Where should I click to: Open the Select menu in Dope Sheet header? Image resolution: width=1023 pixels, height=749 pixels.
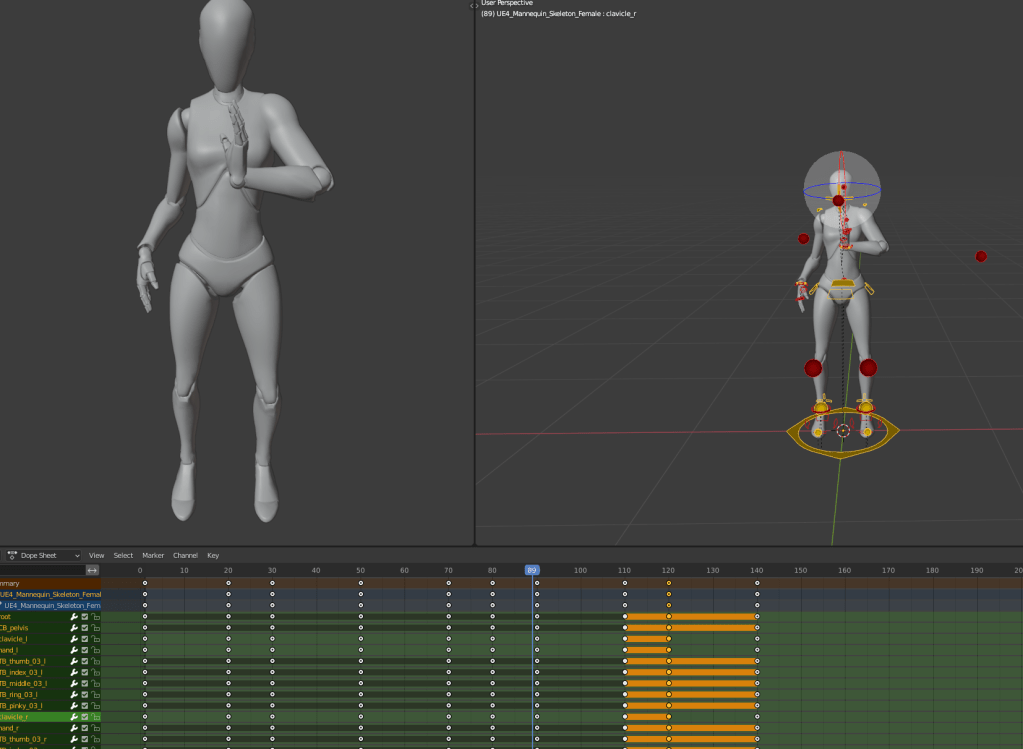tap(123, 555)
